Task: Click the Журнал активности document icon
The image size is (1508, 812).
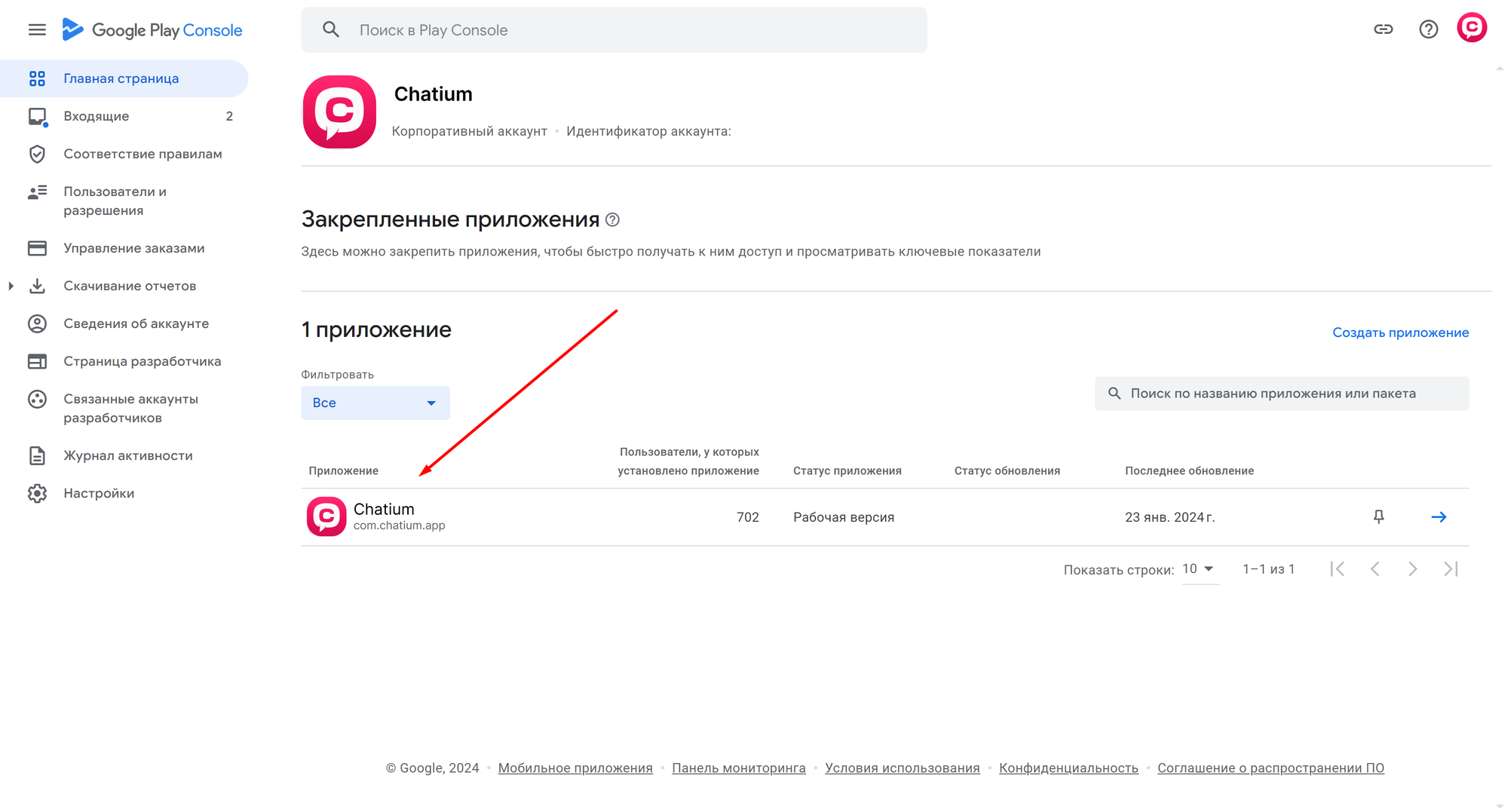Action: 37,455
